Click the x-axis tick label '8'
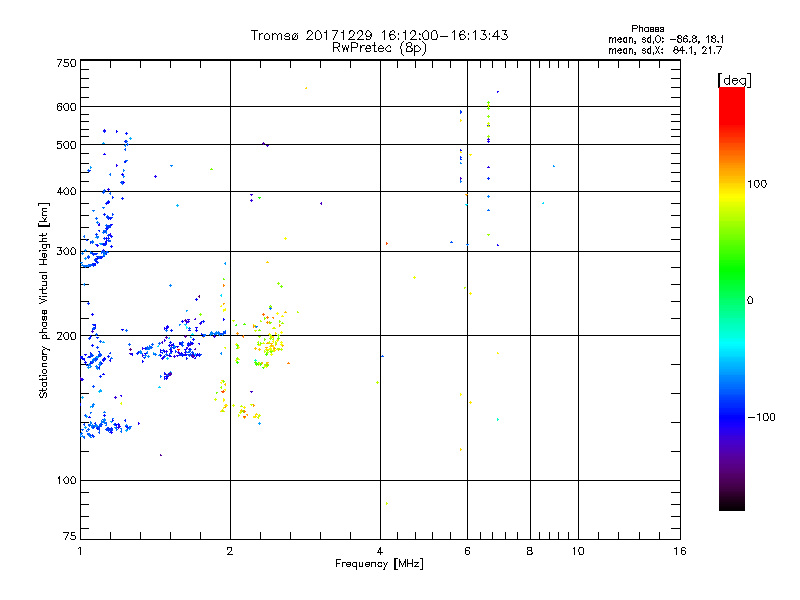 [x=530, y=551]
